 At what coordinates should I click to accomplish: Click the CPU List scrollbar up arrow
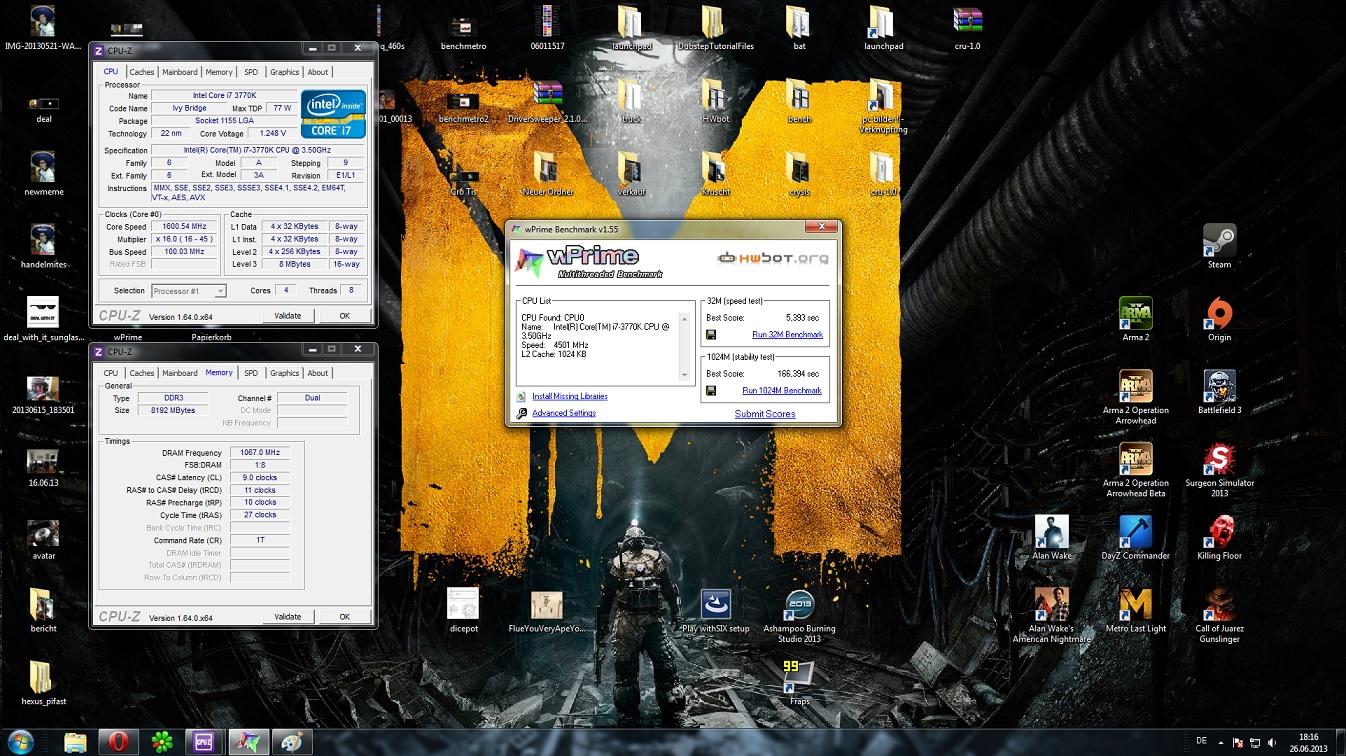[686, 318]
